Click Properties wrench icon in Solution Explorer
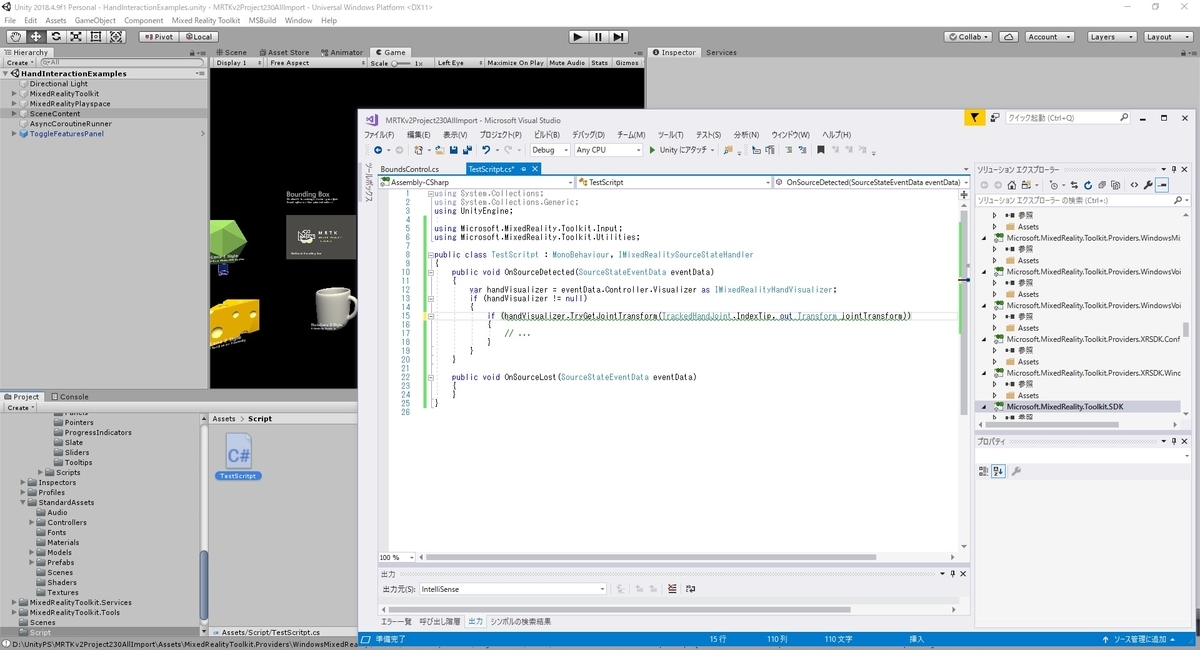 pyautogui.click(x=1148, y=185)
